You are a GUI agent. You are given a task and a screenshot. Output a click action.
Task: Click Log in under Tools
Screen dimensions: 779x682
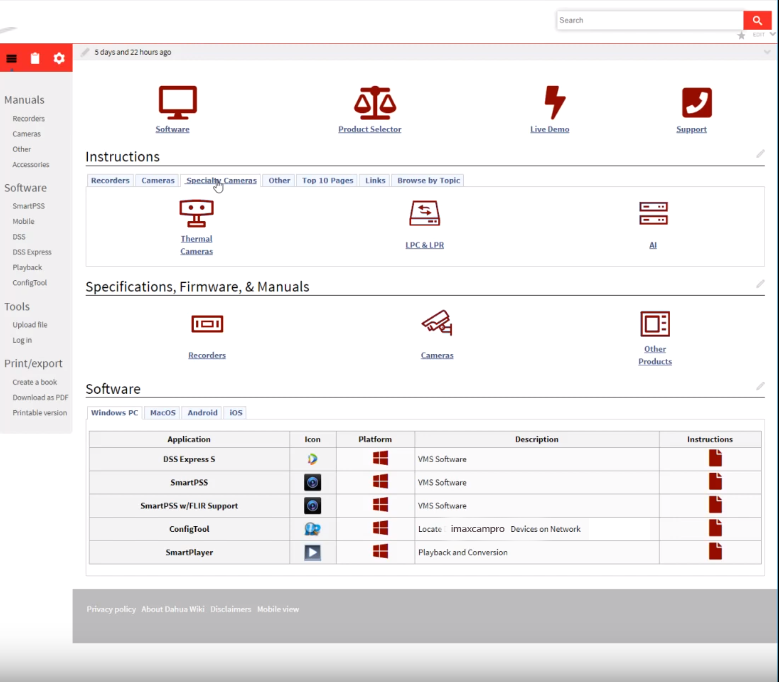(x=22, y=340)
